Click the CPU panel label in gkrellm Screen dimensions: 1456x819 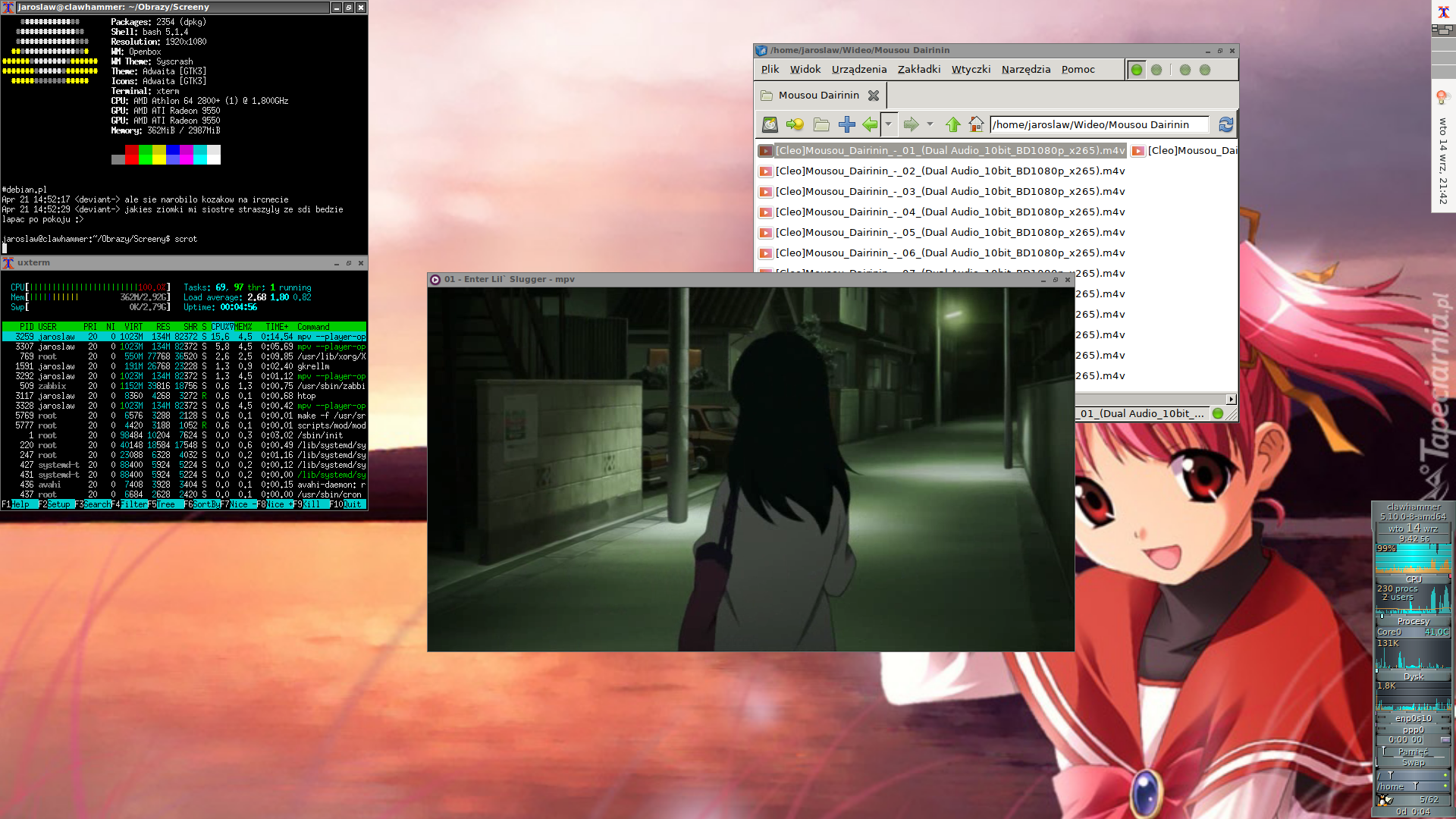tap(1414, 579)
